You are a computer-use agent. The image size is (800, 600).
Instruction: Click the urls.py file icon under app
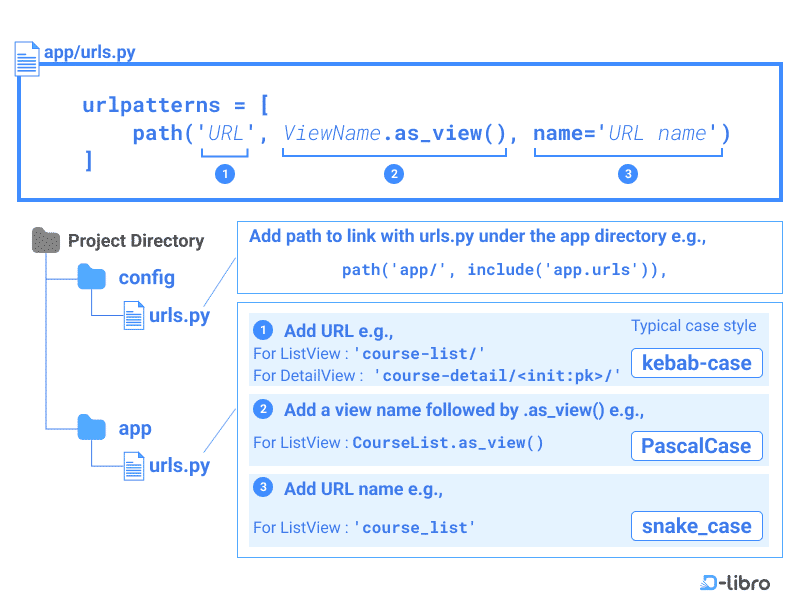click(x=133, y=465)
